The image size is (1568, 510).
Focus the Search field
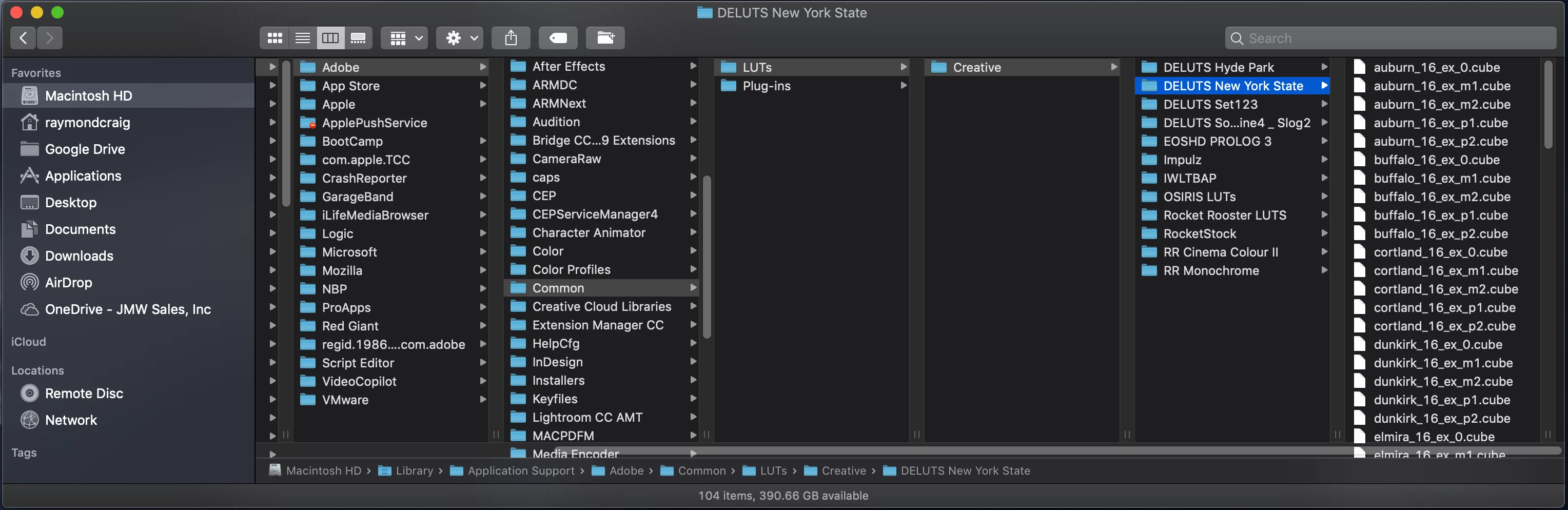click(x=1390, y=38)
